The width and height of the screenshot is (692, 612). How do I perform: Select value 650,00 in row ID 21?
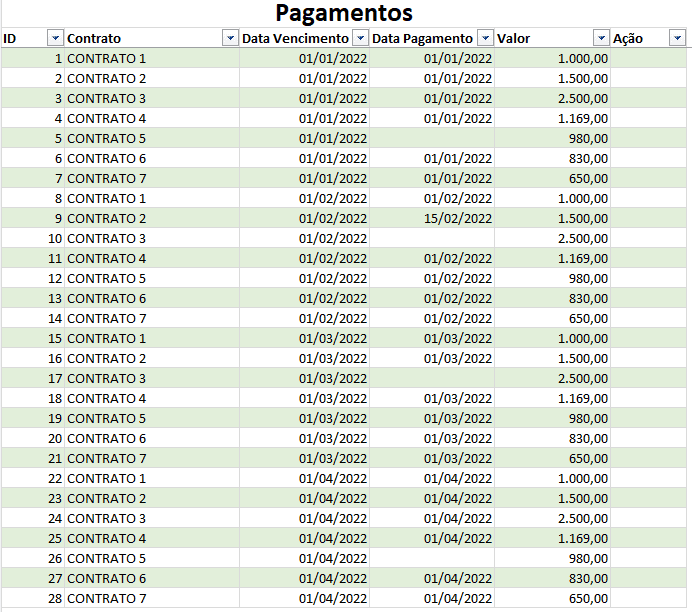[553, 458]
